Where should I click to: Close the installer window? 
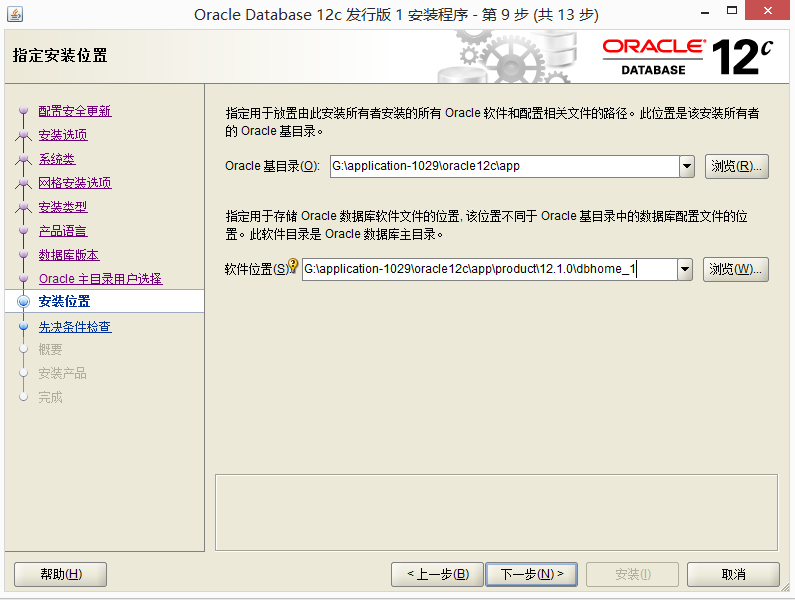[767, 10]
